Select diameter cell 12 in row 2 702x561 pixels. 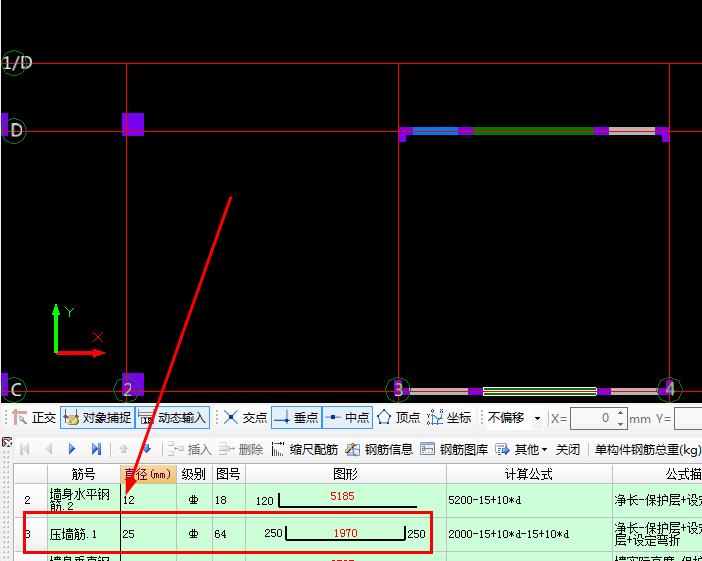coord(148,500)
